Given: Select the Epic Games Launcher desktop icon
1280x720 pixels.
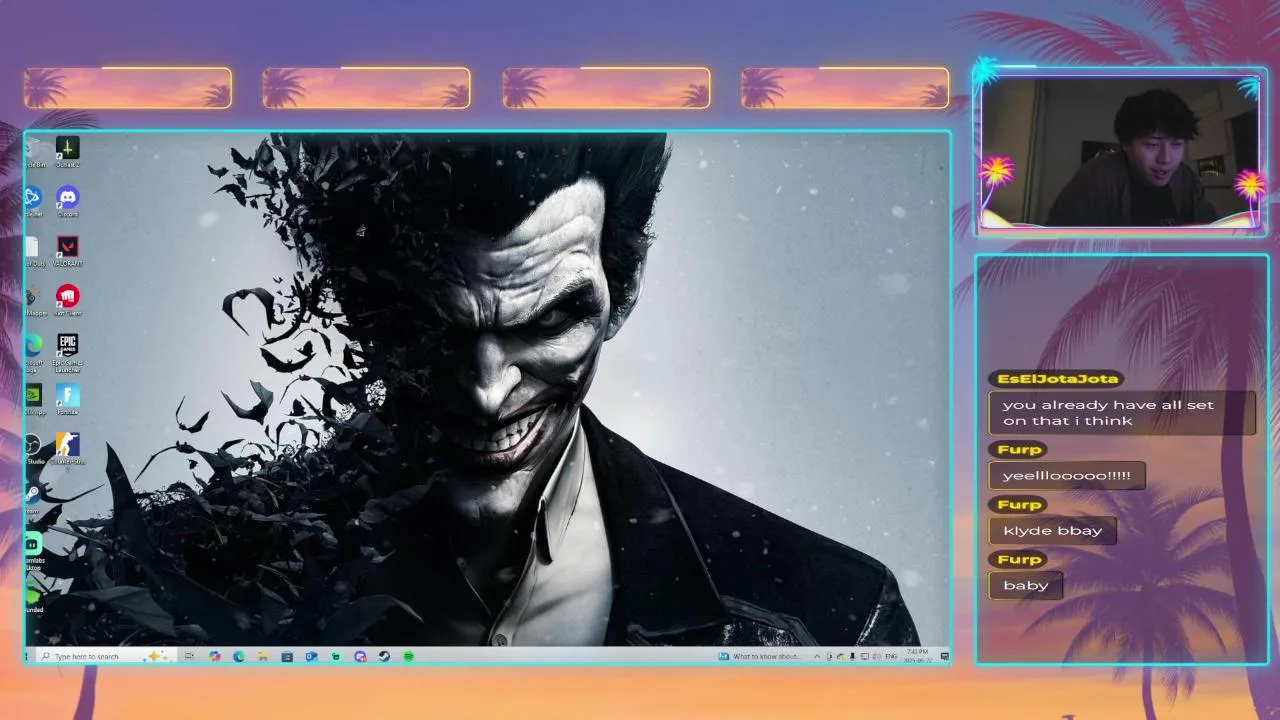Looking at the screenshot, I should (67, 353).
